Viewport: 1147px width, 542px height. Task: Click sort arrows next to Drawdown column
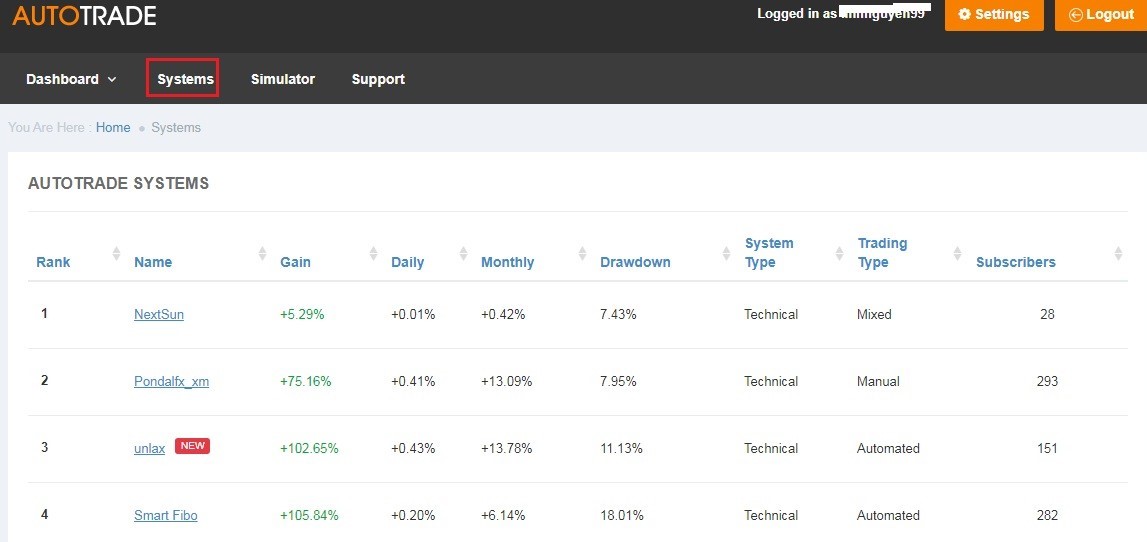[726, 254]
